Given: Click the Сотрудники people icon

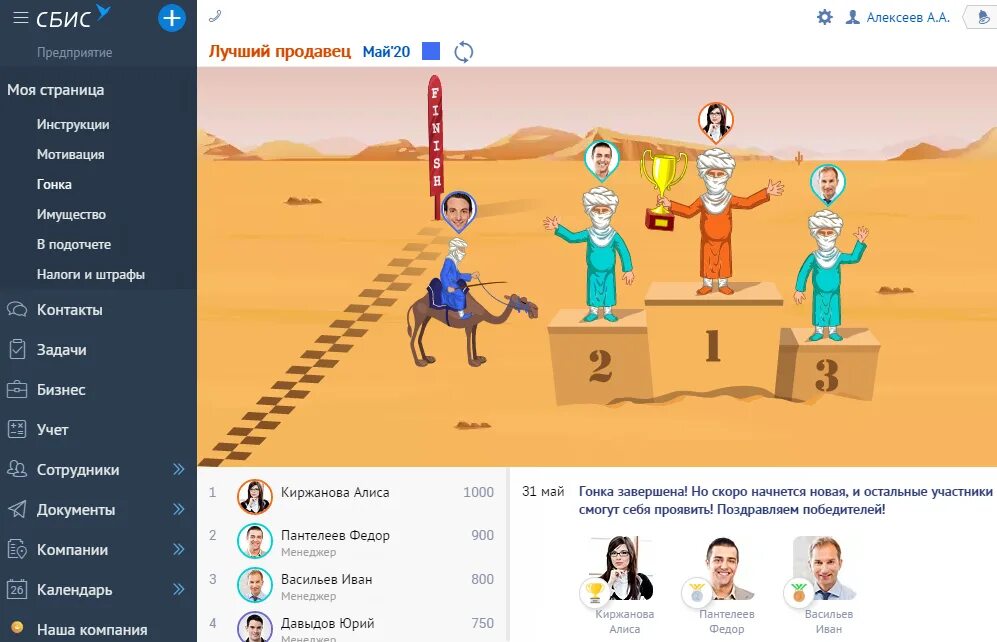Looking at the screenshot, I should [x=17, y=469].
